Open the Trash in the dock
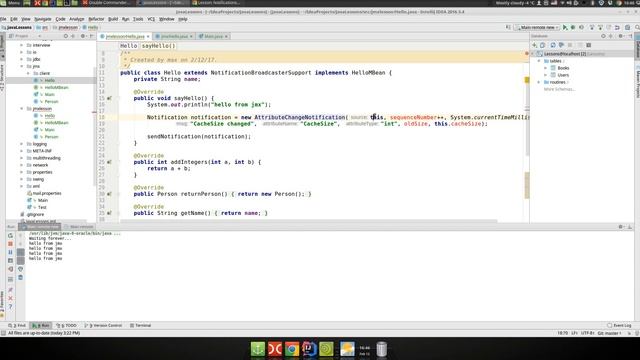Viewport: 640px width, 360px height. tap(382, 349)
